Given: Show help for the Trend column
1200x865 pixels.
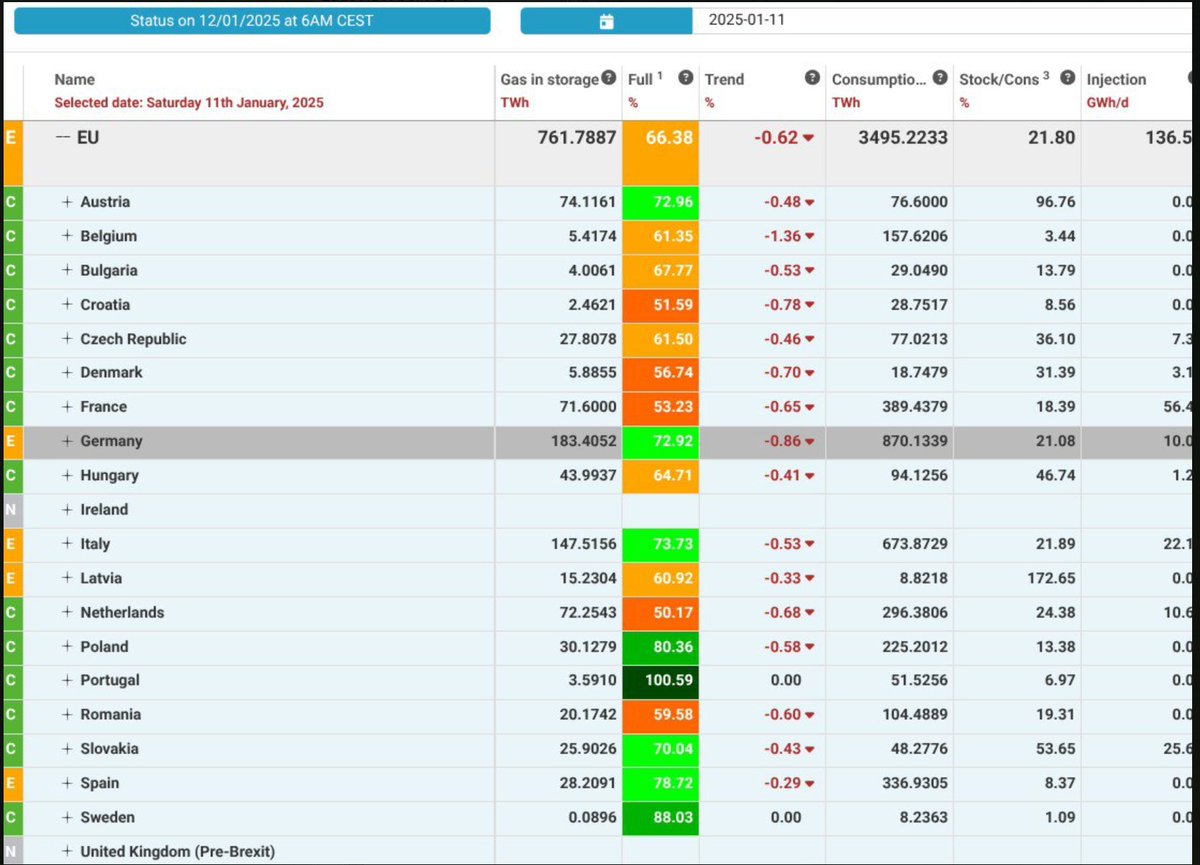Looking at the screenshot, I should click(812, 78).
